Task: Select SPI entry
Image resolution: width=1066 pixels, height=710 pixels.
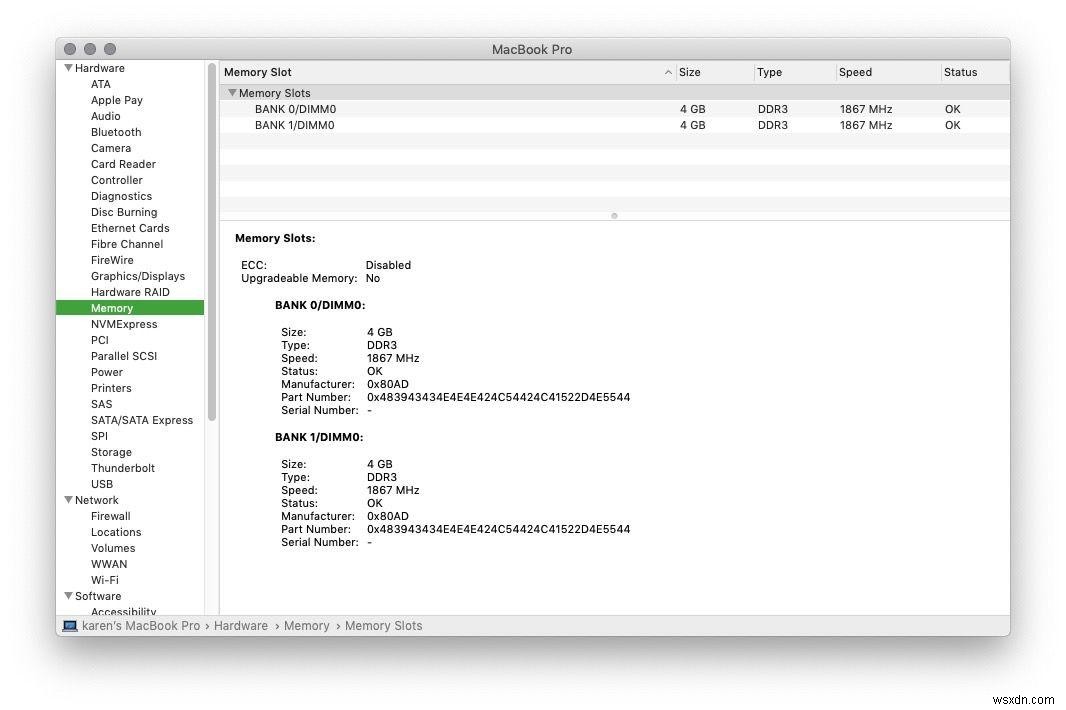Action: click(99, 436)
